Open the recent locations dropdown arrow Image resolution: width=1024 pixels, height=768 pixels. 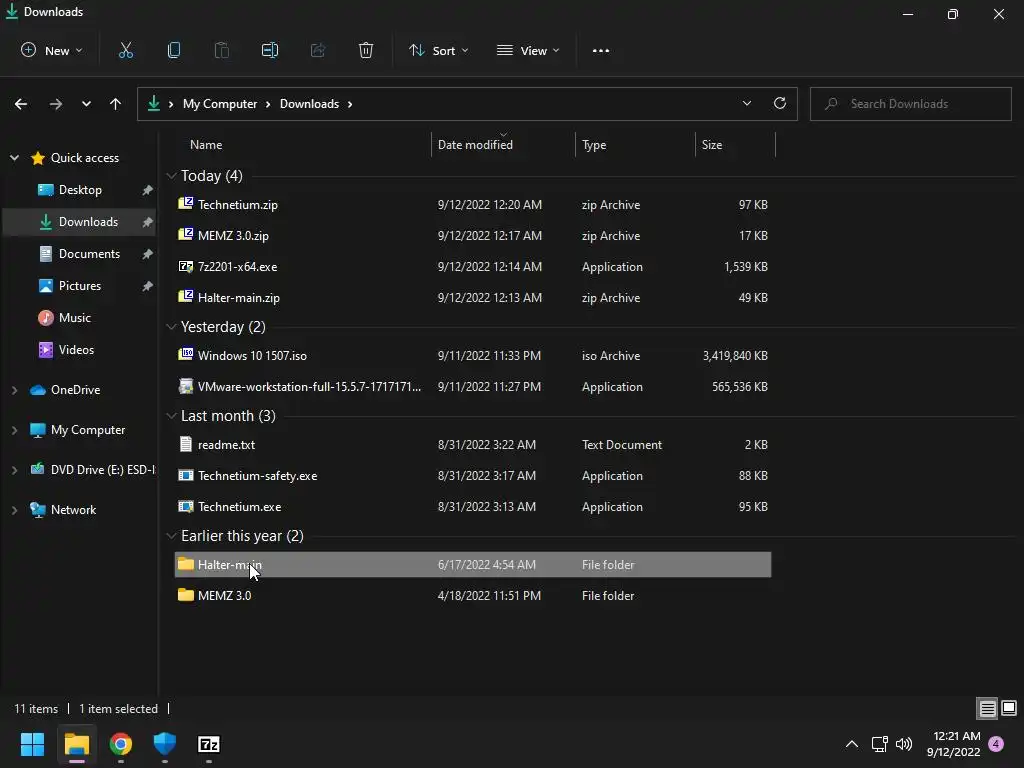click(86, 104)
